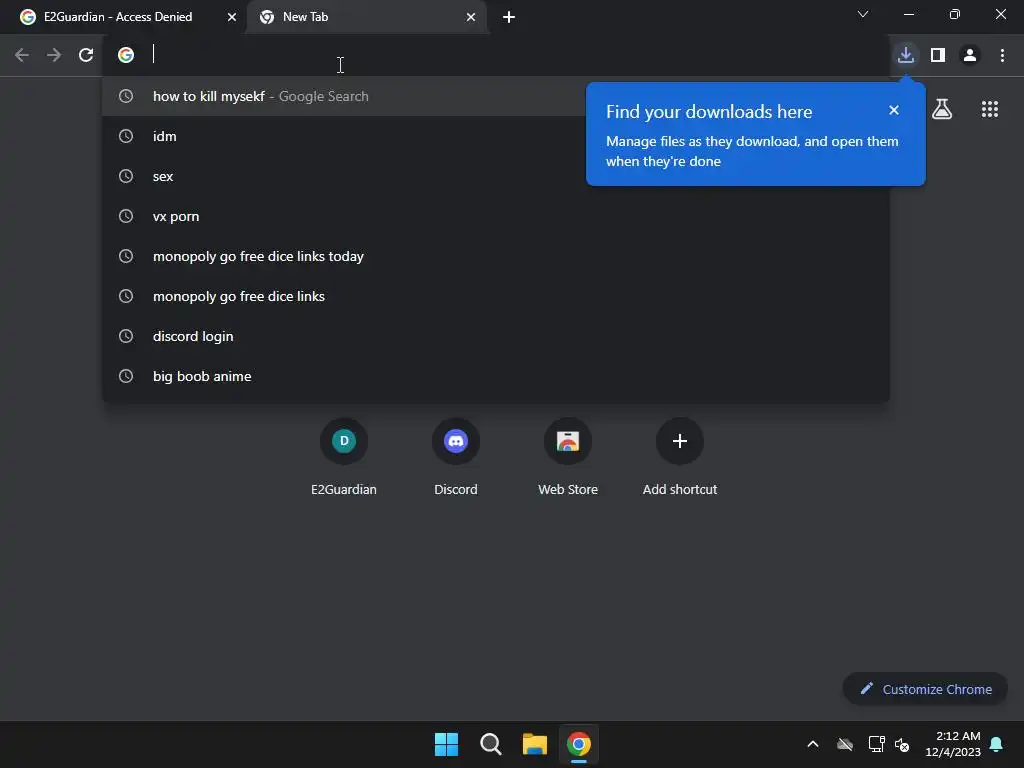The width and height of the screenshot is (1024, 768).
Task: Click the Chrome taskbar icon
Action: coord(579,744)
